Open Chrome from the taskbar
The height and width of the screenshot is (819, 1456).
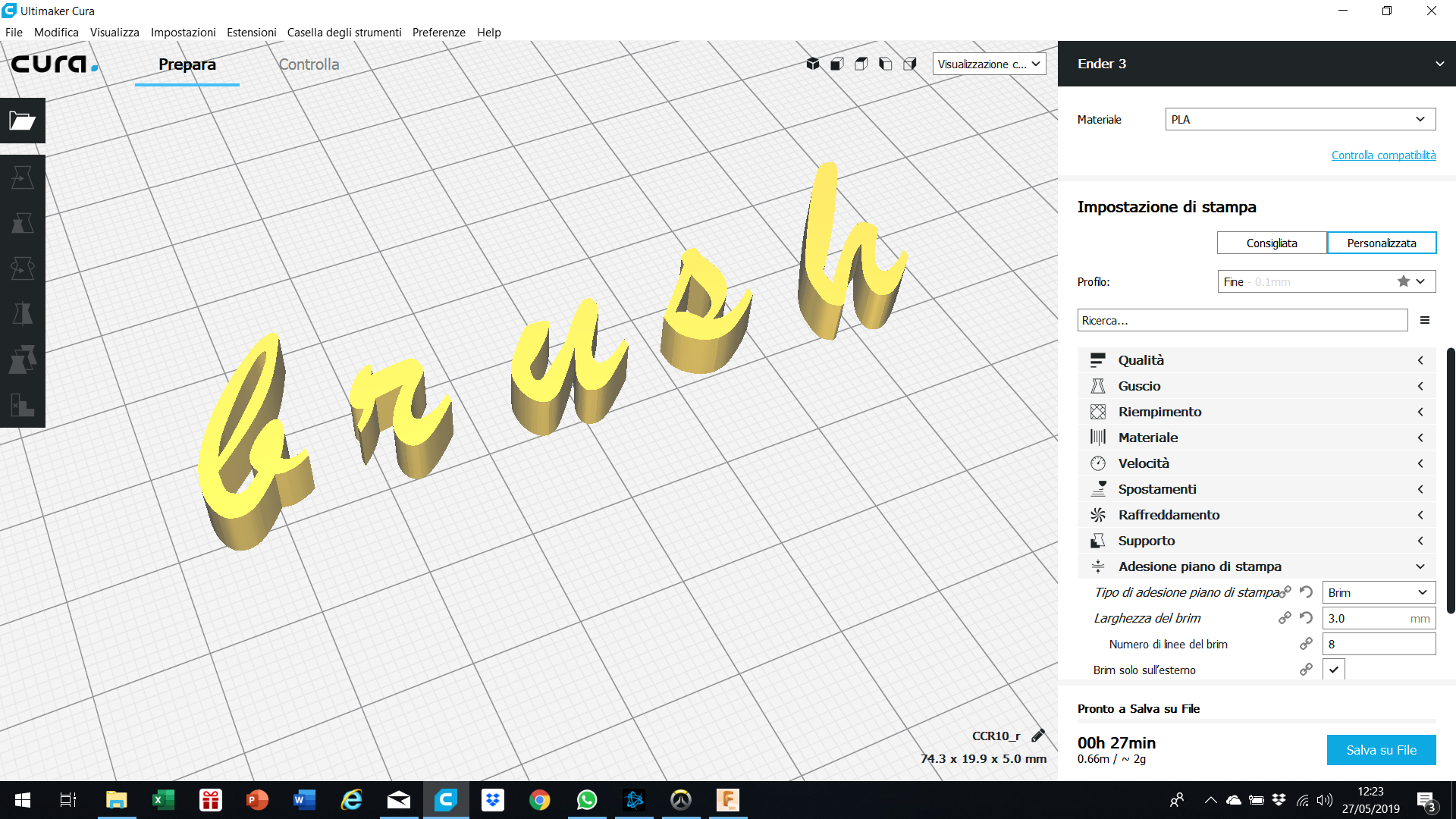pyautogui.click(x=539, y=800)
